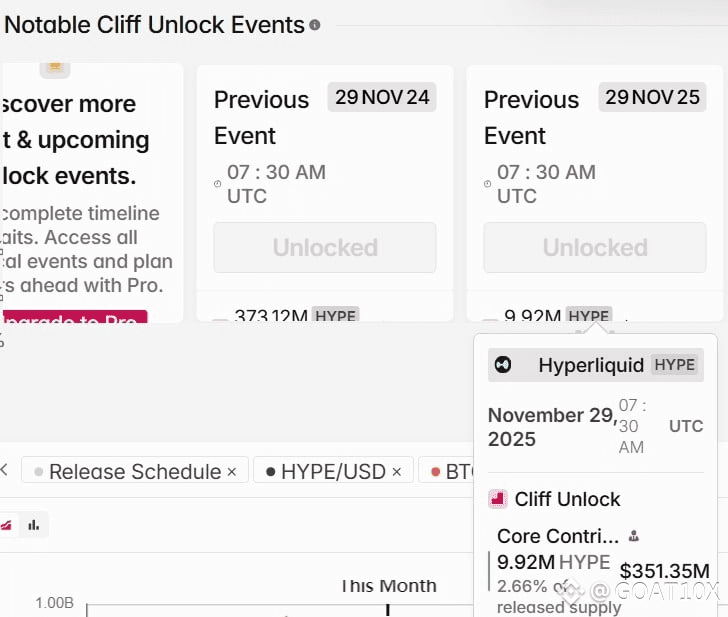This screenshot has width=728, height=617.
Task: Click clock icon on 29 NOV 25 card
Action: click(x=488, y=184)
